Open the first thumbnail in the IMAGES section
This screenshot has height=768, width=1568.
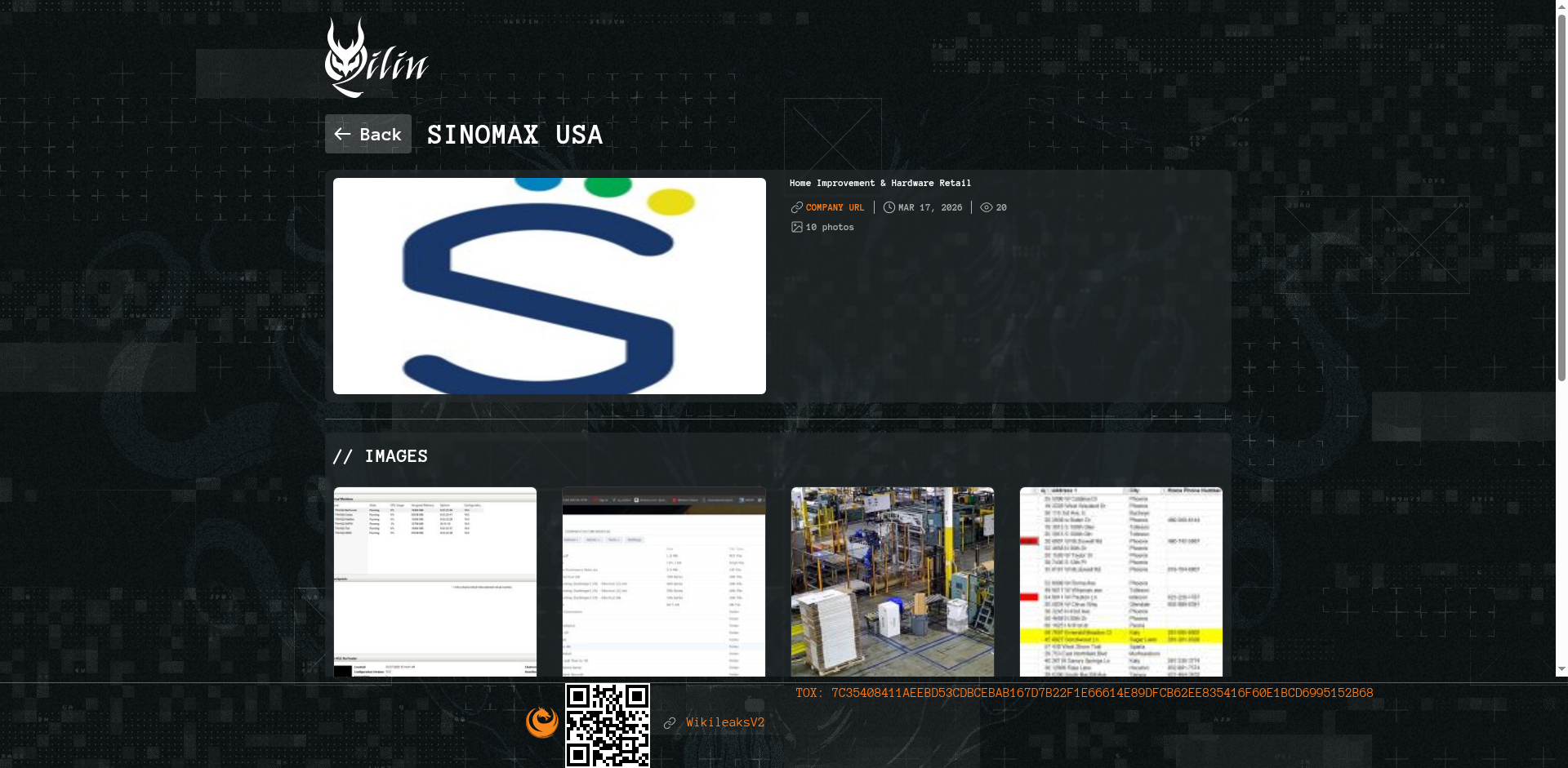click(435, 582)
